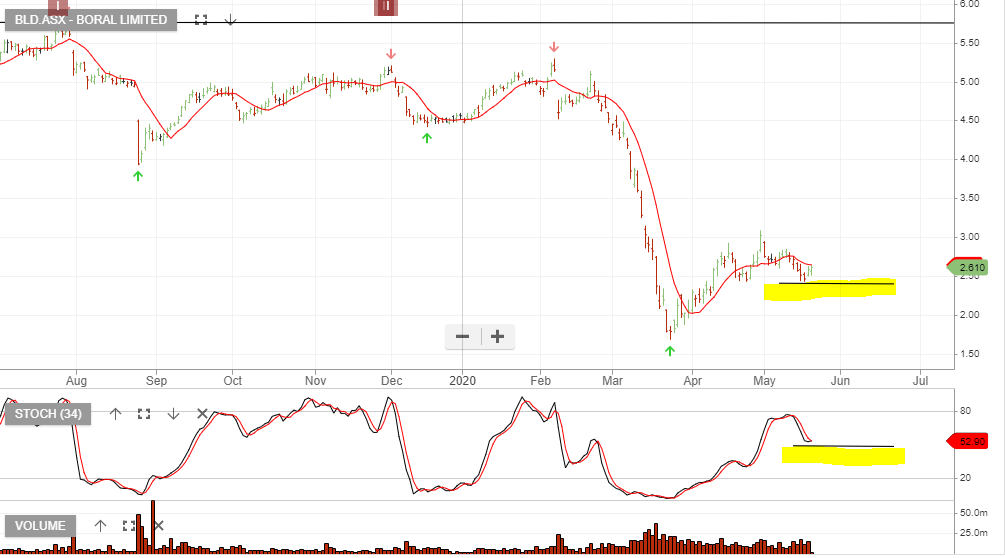Click the Sep label on time axis
The height and width of the screenshot is (558, 1005).
[x=156, y=381]
